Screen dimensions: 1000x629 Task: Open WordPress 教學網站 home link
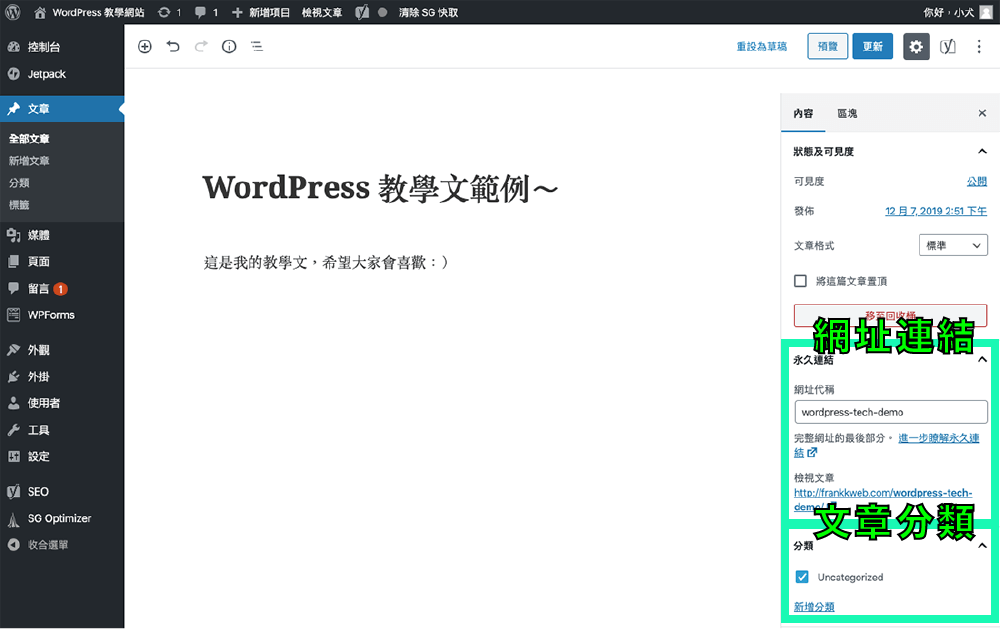coord(89,12)
